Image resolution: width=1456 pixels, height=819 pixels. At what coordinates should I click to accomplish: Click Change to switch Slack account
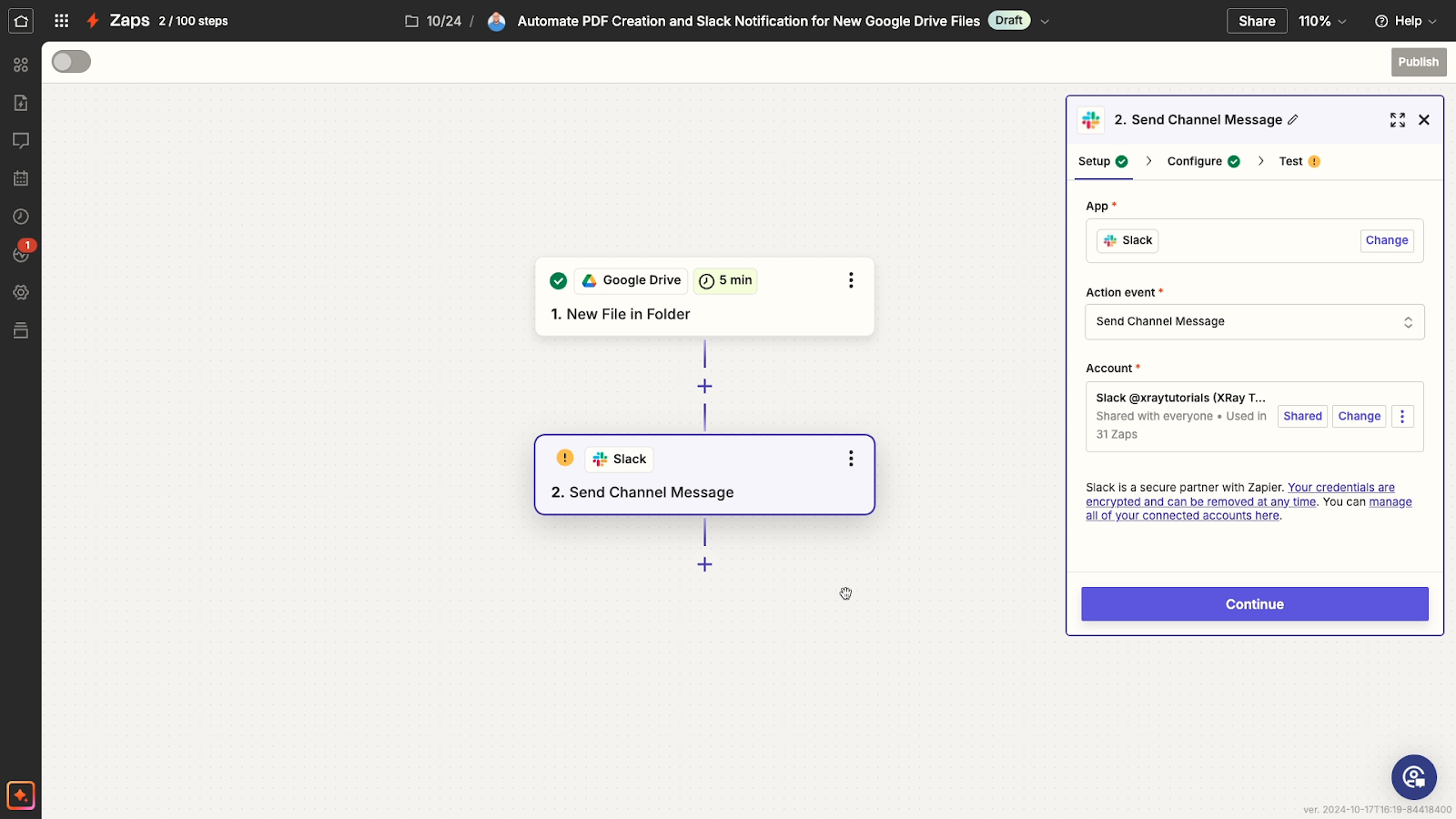click(x=1360, y=416)
